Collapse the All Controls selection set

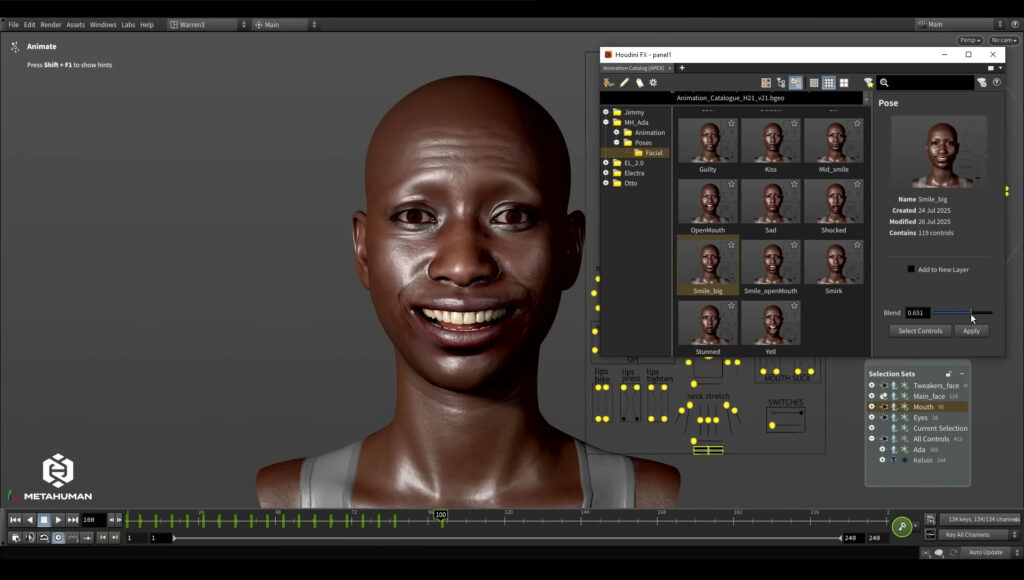coord(872,439)
